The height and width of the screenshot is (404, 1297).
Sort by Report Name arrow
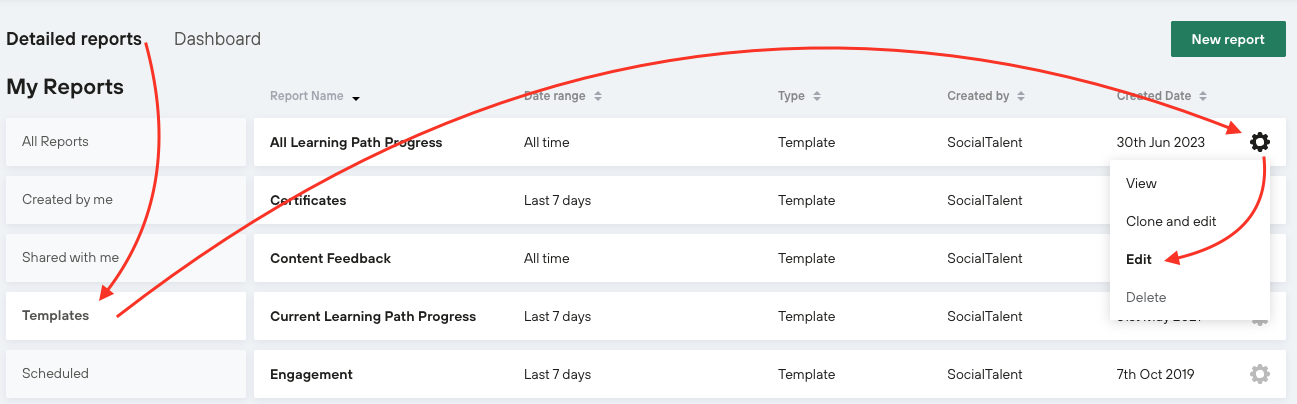pos(355,98)
